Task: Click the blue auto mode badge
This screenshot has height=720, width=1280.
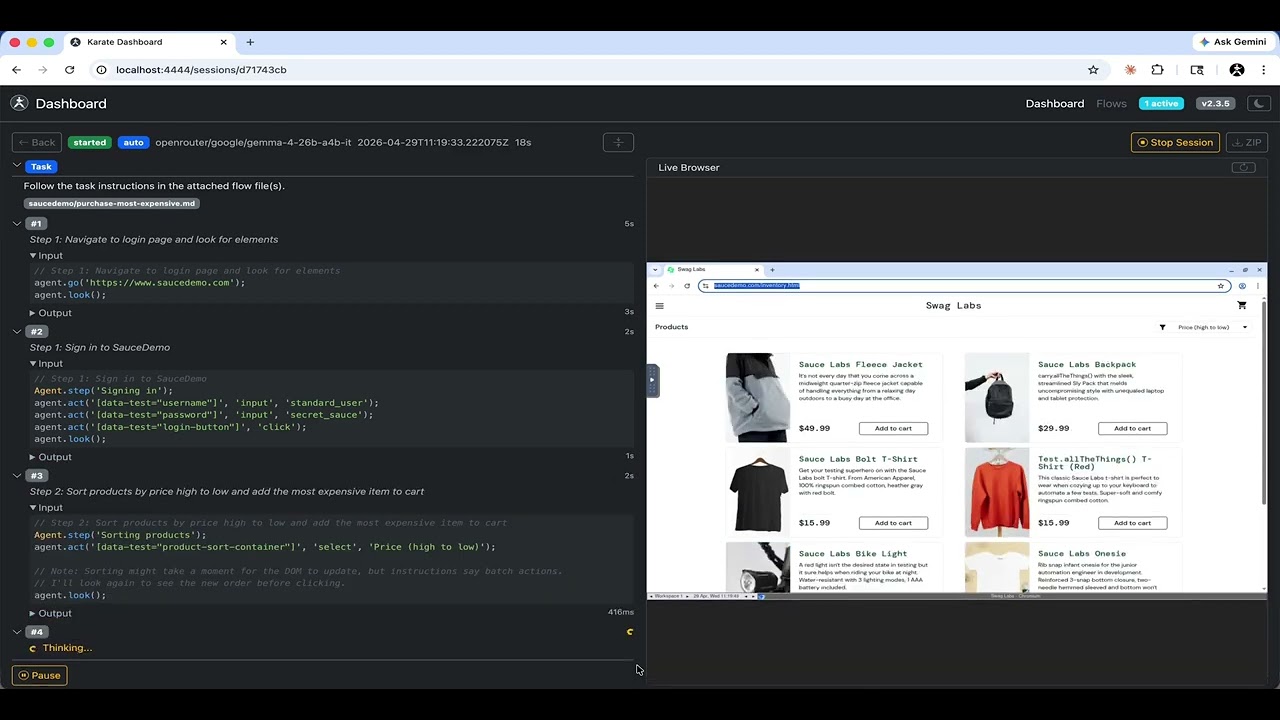Action: coord(133,142)
